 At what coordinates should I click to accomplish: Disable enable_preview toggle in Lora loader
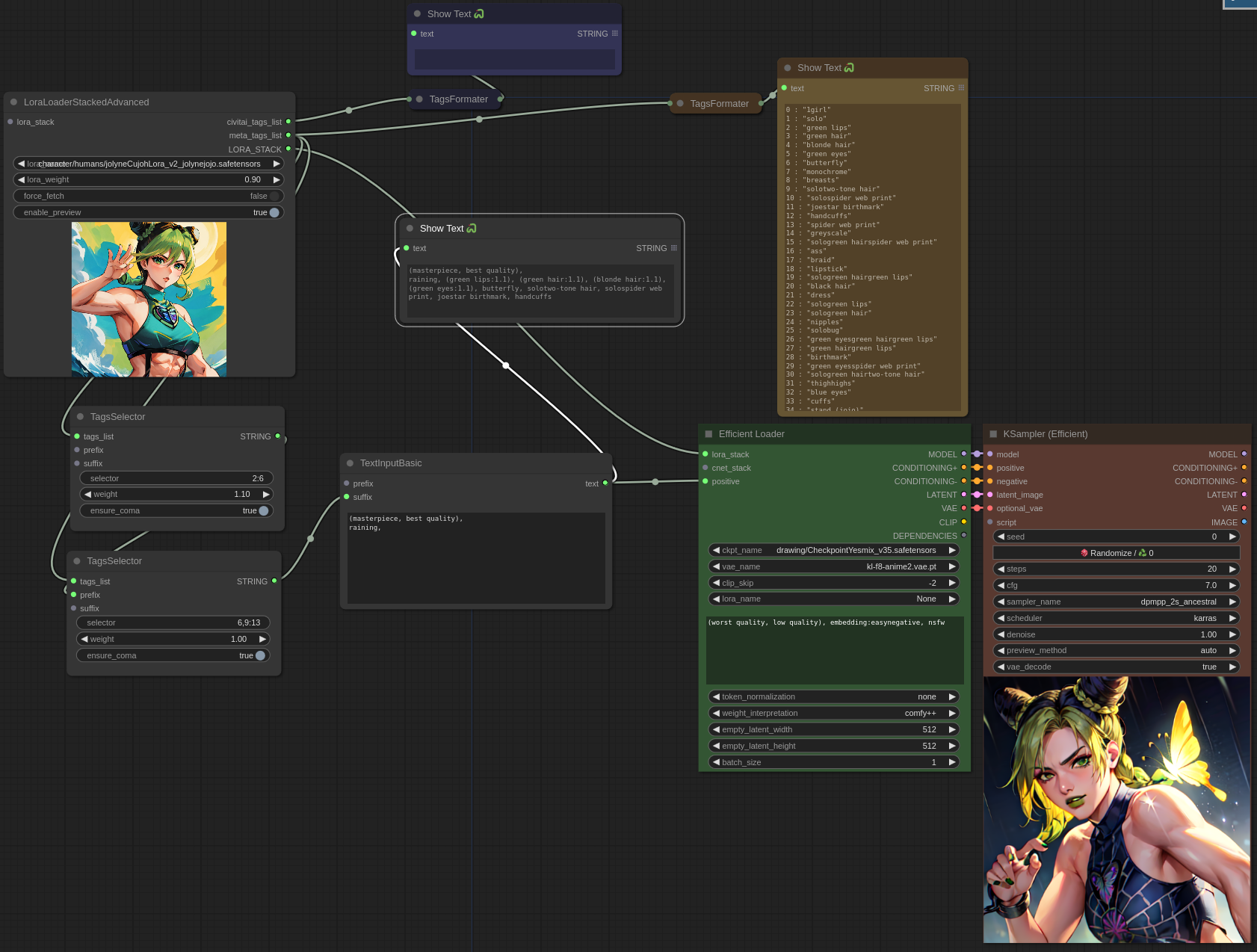(x=274, y=212)
